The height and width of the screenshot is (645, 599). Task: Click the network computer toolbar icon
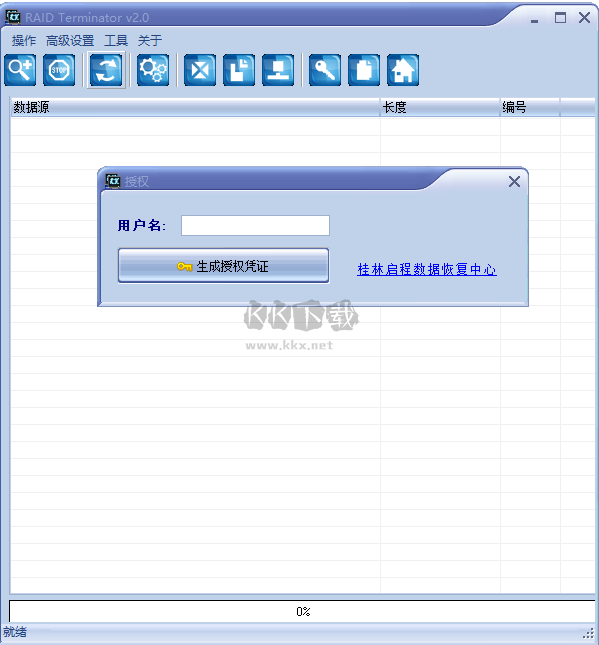click(278, 70)
